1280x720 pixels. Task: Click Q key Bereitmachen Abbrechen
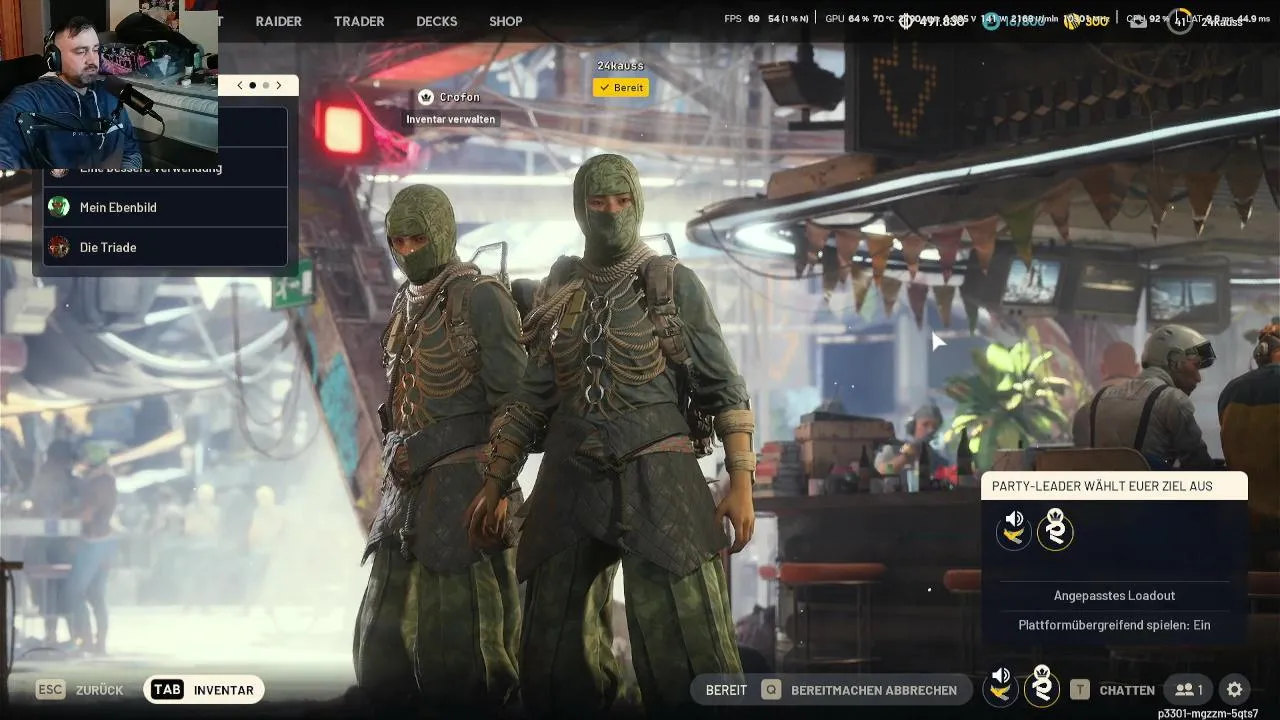point(861,690)
